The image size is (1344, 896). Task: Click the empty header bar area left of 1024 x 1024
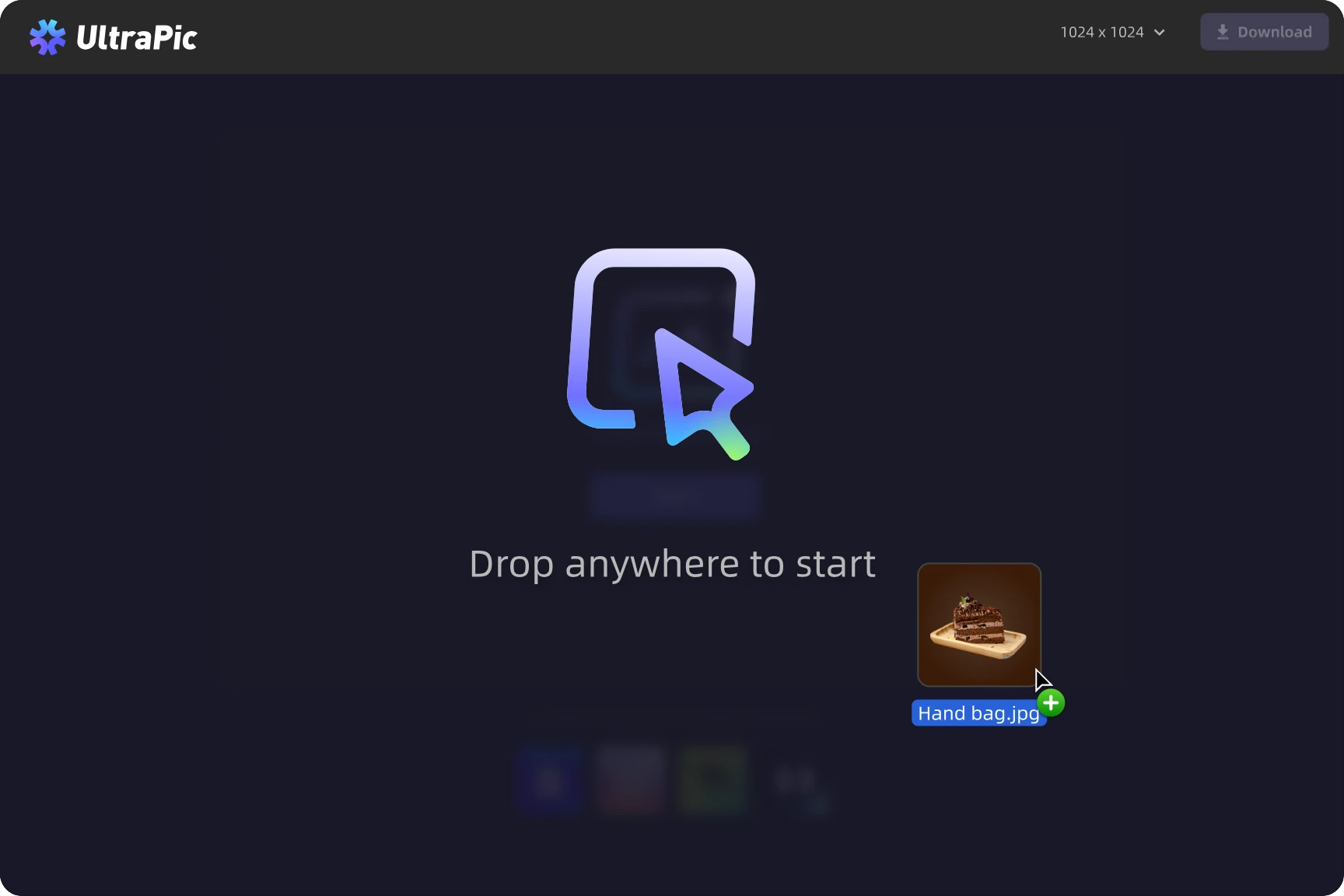pyautogui.click(x=622, y=37)
